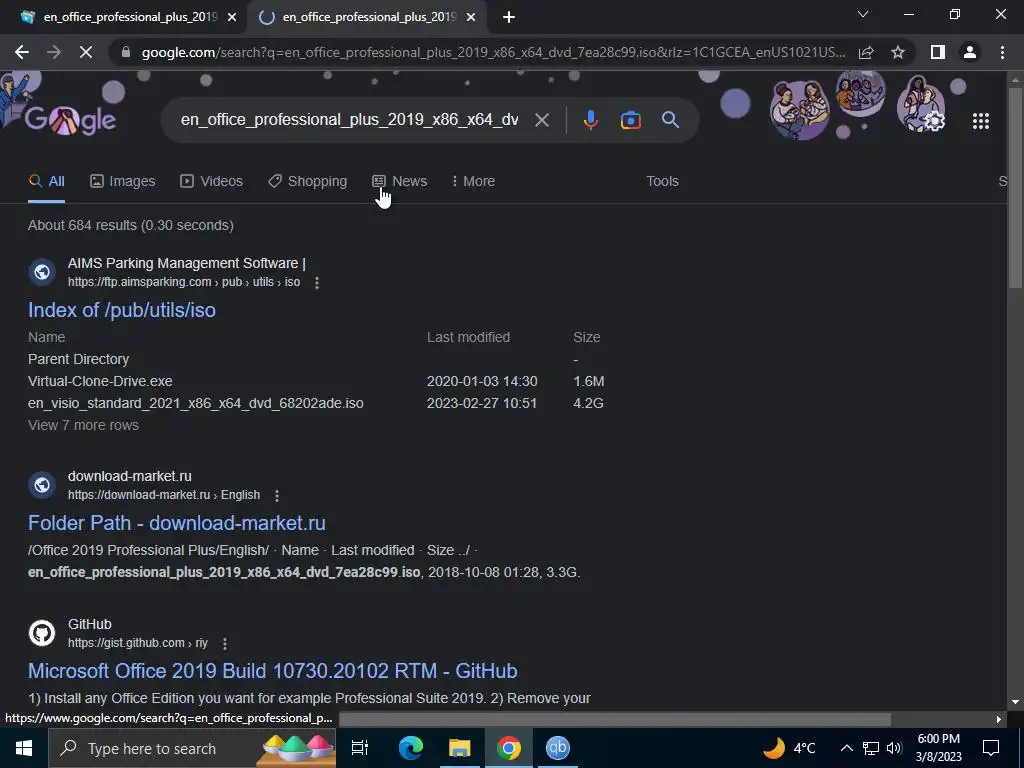Clear the Google search box text

(542, 120)
